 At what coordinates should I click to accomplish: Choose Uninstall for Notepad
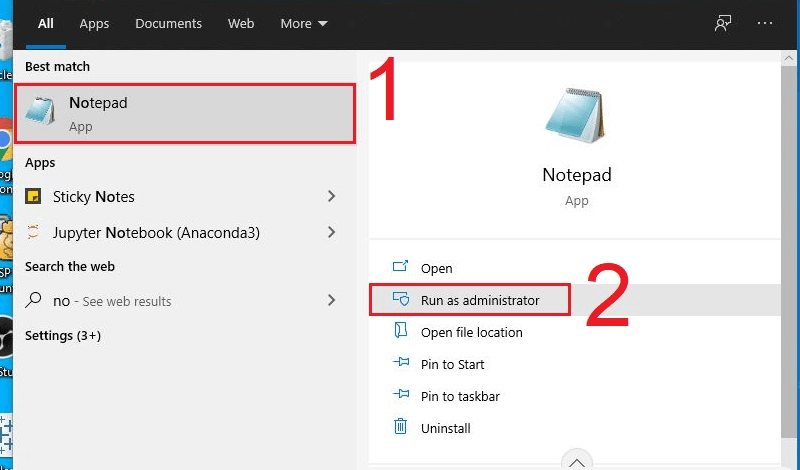pos(574,428)
